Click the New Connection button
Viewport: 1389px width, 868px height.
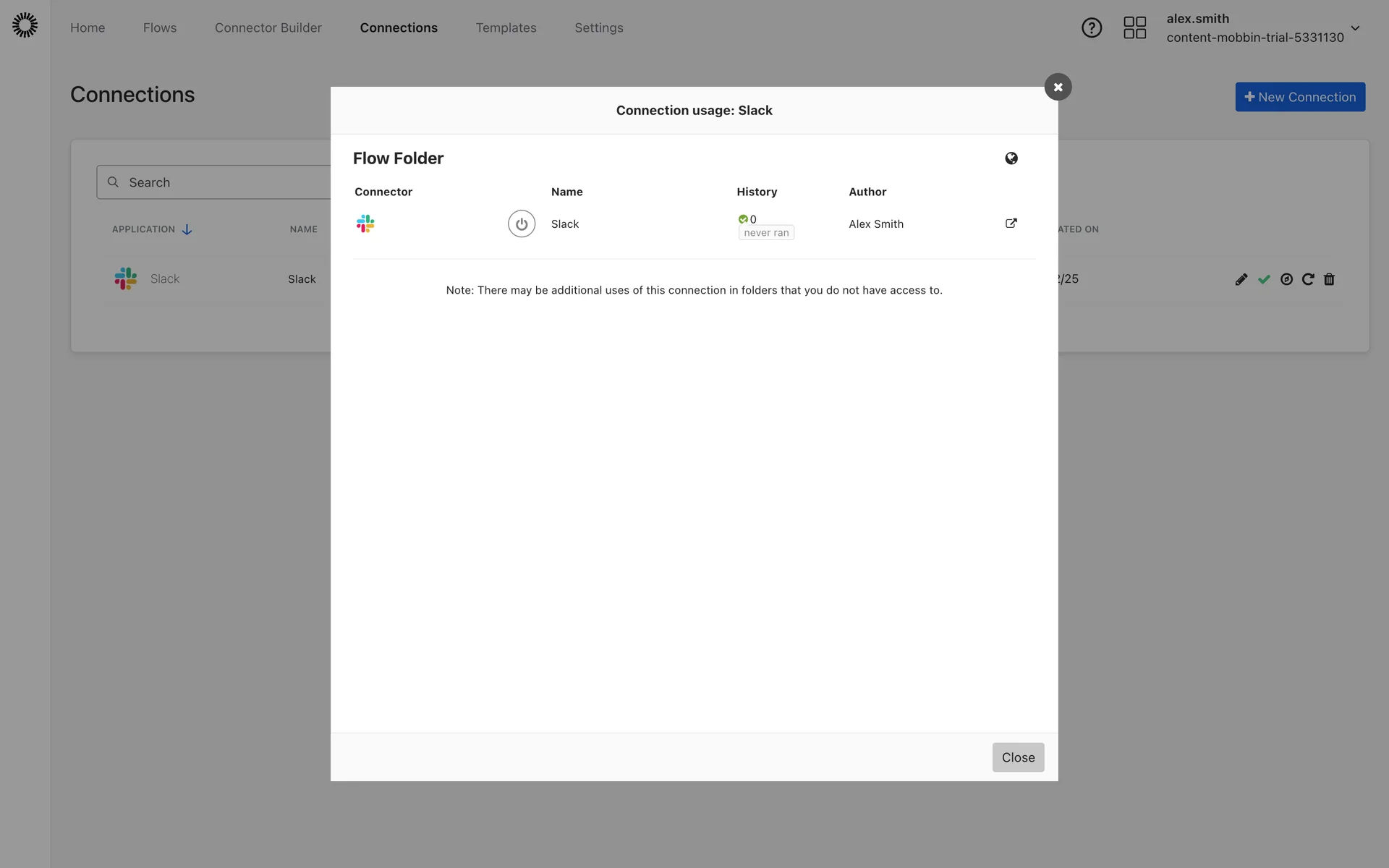(x=1299, y=97)
